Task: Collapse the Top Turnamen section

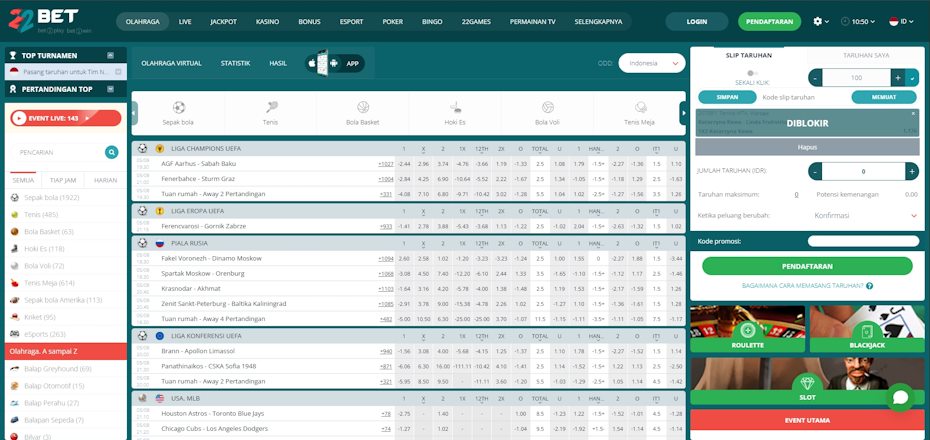Action: click(x=110, y=55)
